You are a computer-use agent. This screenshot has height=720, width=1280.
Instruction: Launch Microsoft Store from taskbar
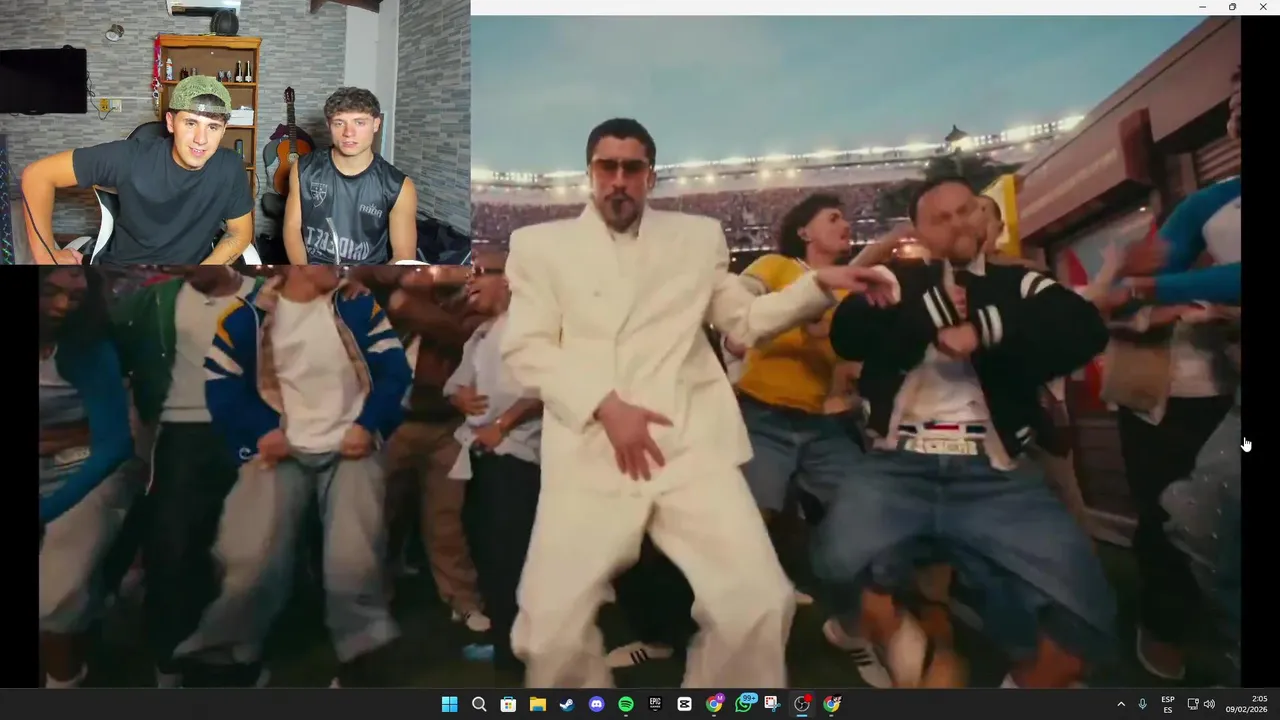pos(508,704)
